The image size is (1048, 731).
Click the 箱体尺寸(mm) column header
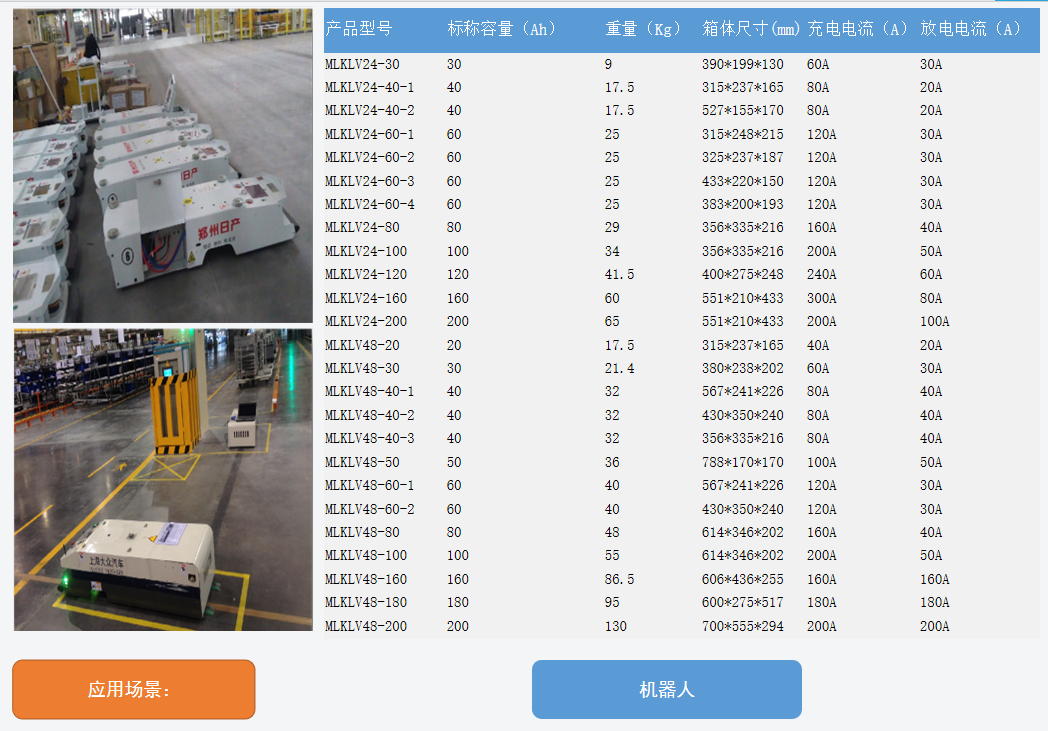(x=751, y=29)
